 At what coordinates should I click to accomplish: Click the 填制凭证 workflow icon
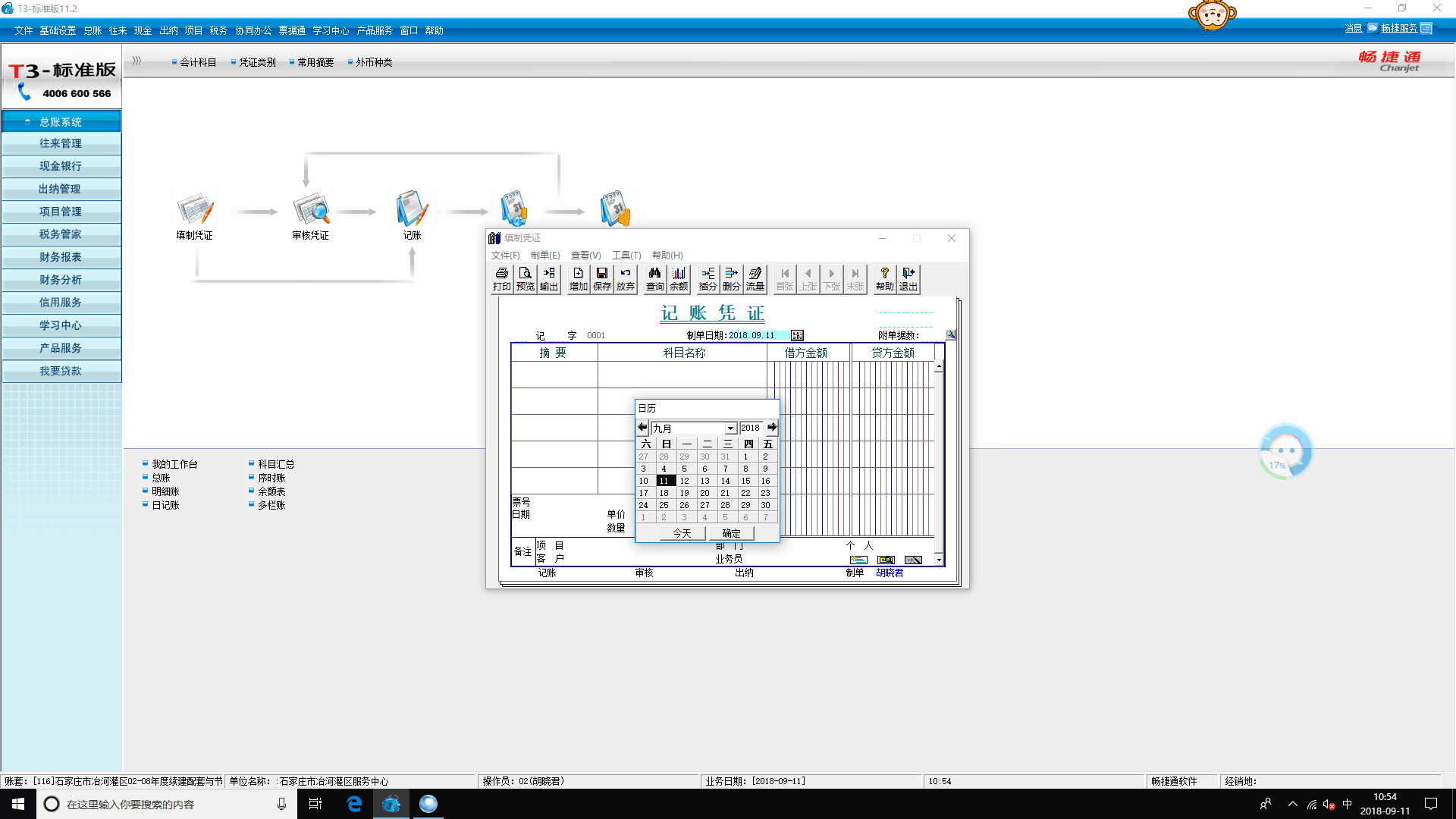click(195, 215)
